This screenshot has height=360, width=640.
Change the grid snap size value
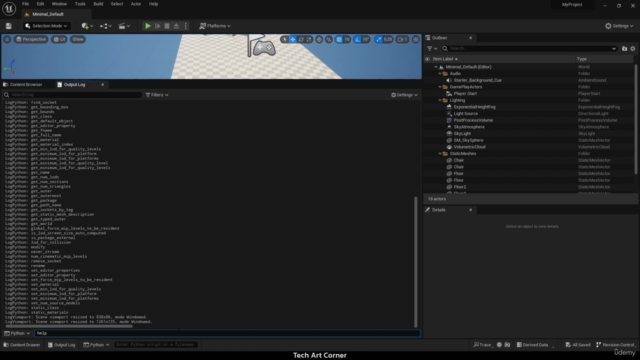tap(347, 39)
